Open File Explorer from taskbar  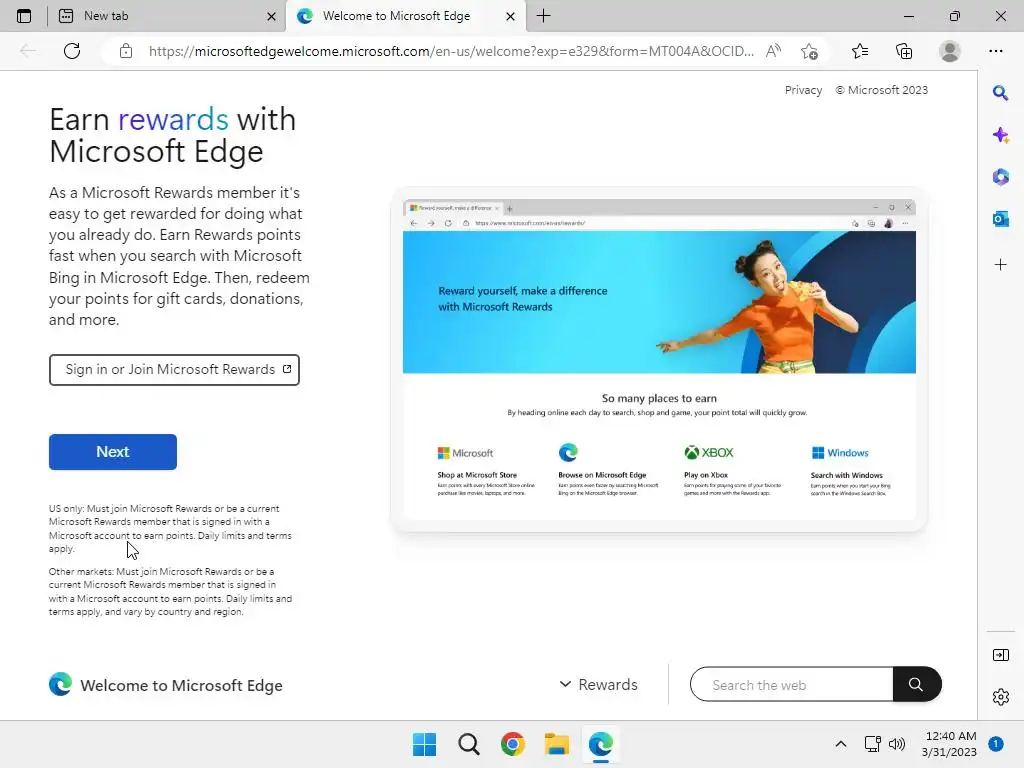[557, 744]
